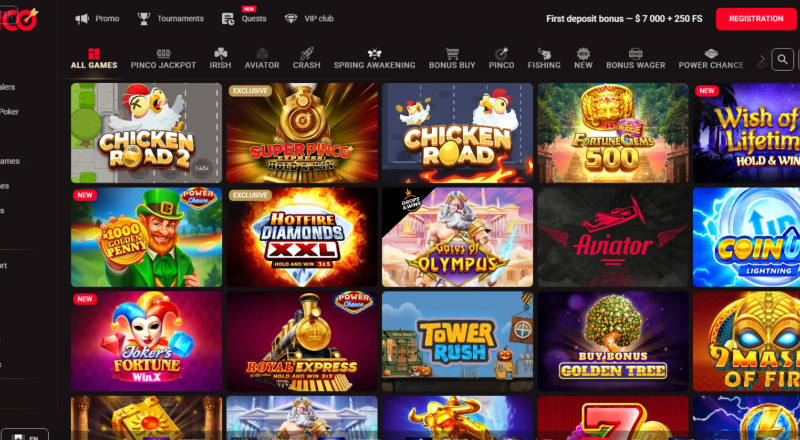Click the Fishing fish icon
Image resolution: width=800 pixels, height=440 pixels.
pos(544,54)
